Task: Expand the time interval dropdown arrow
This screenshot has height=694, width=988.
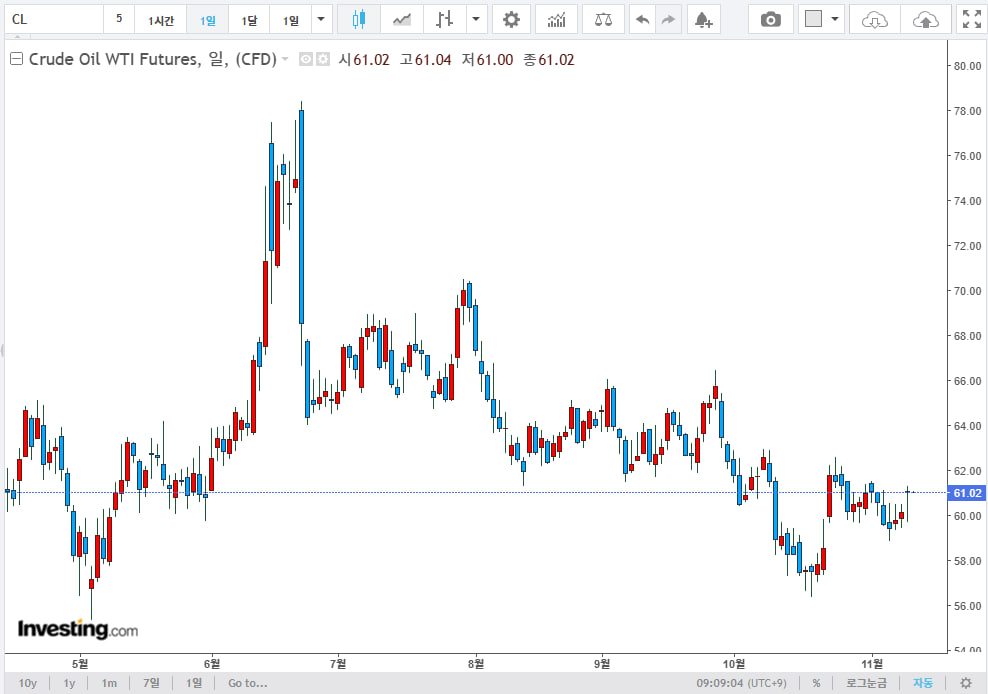Action: [x=320, y=19]
